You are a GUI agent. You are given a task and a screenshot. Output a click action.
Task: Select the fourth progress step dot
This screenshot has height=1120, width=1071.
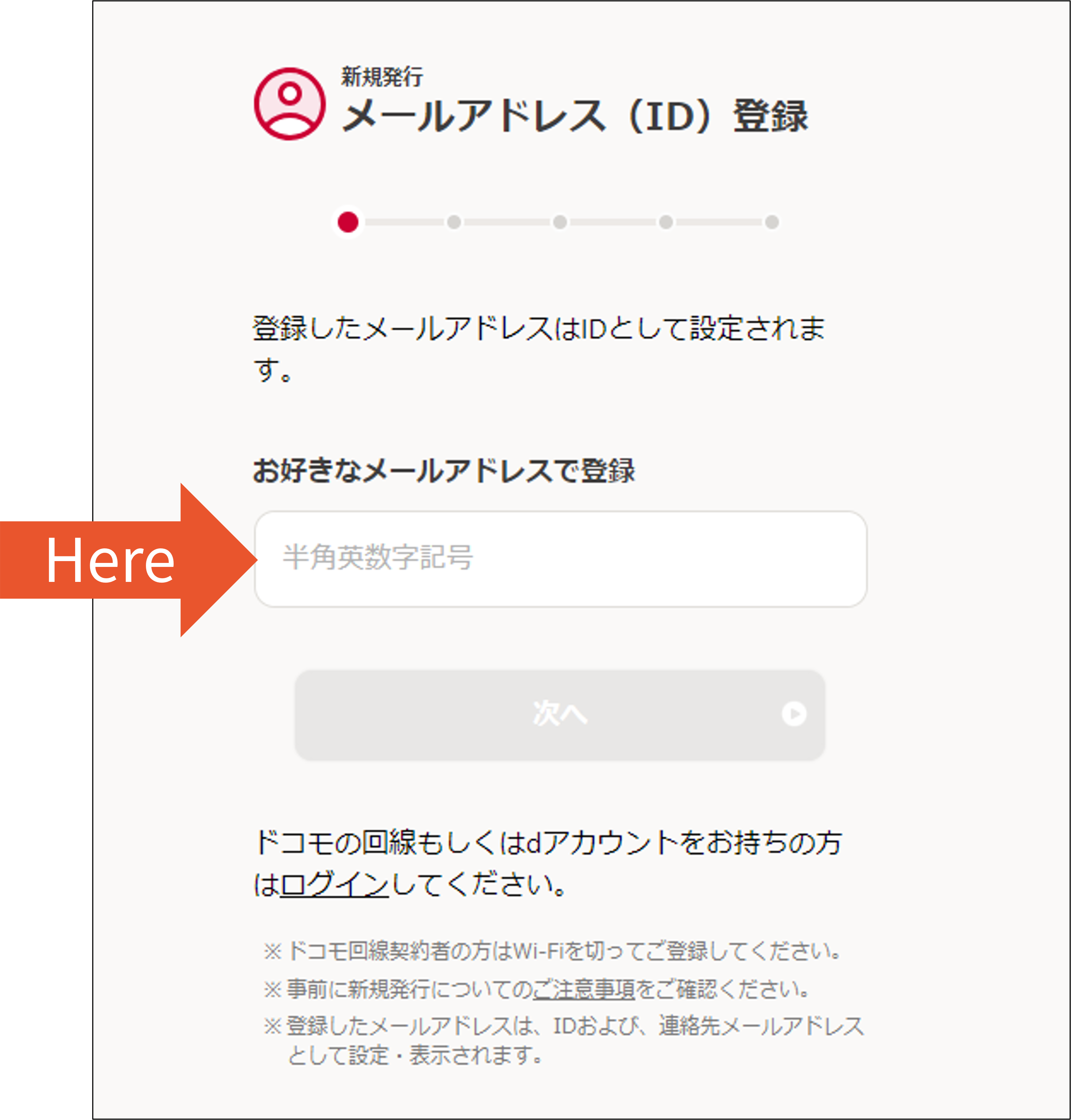[666, 222]
